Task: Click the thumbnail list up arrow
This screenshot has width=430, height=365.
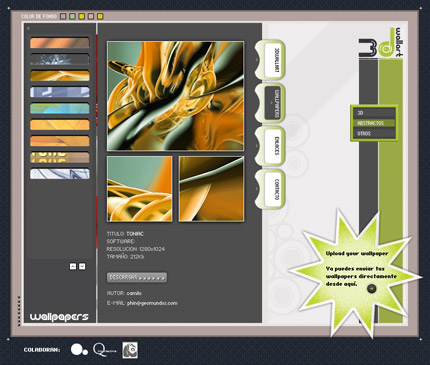Action: pos(73,266)
